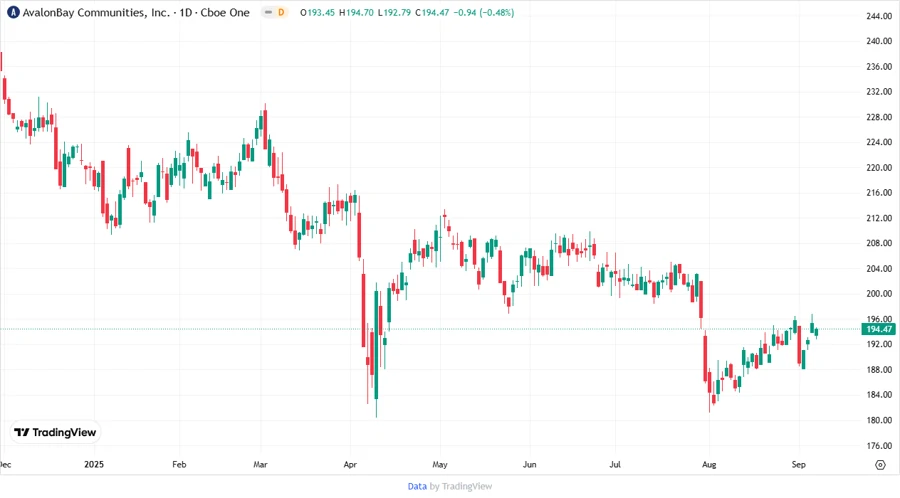Select the Apr label on time axis

[x=350, y=464]
